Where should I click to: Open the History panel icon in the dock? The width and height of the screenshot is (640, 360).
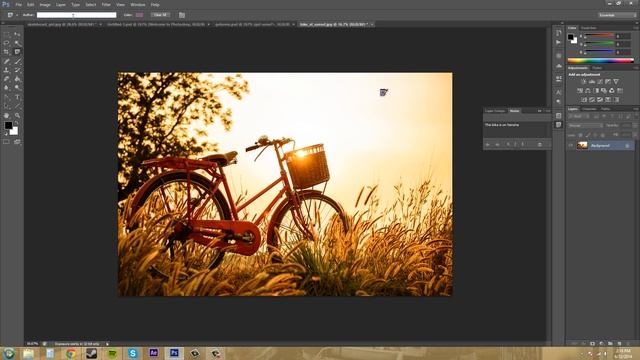point(558,33)
